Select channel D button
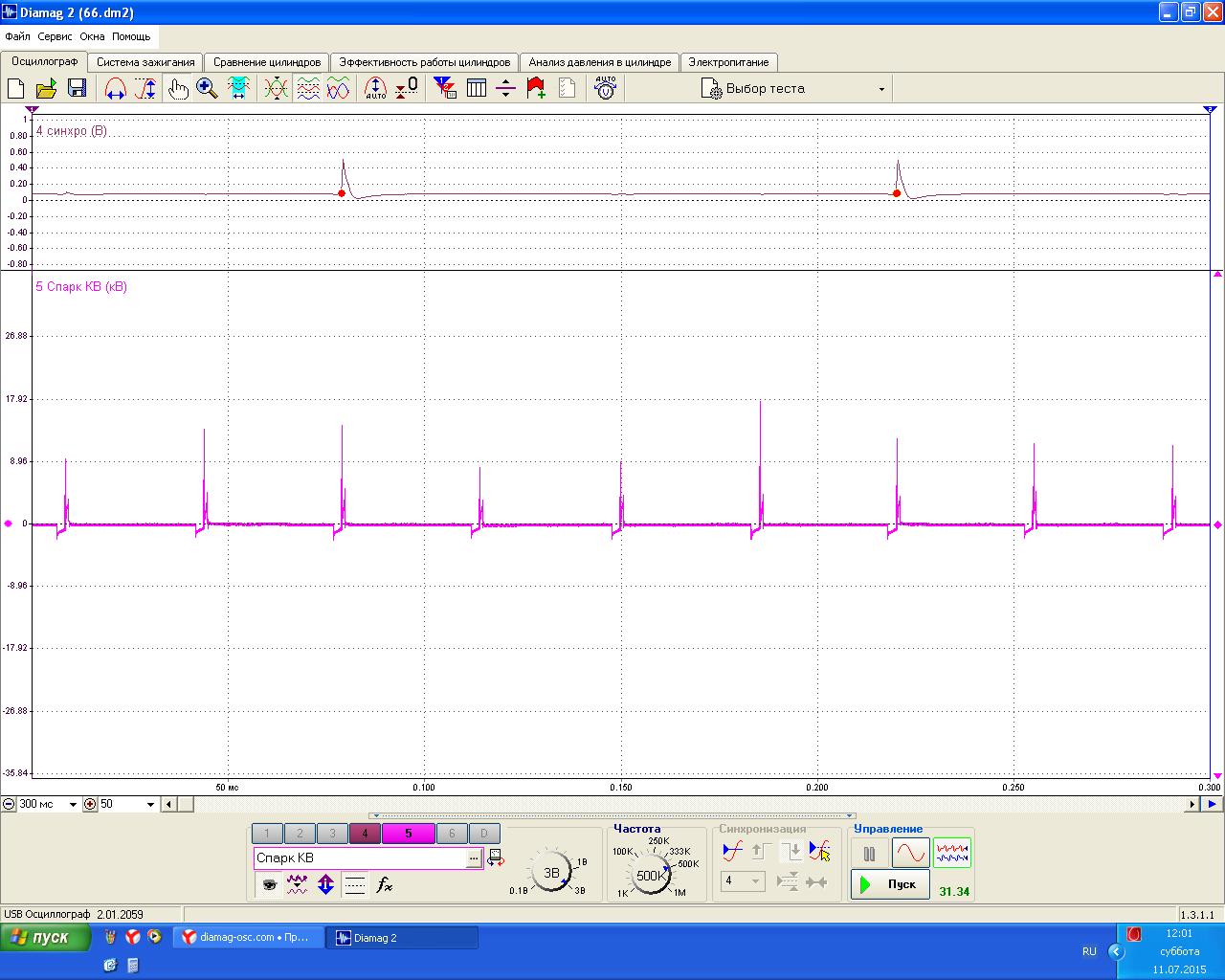This screenshot has width=1225, height=980. click(484, 834)
